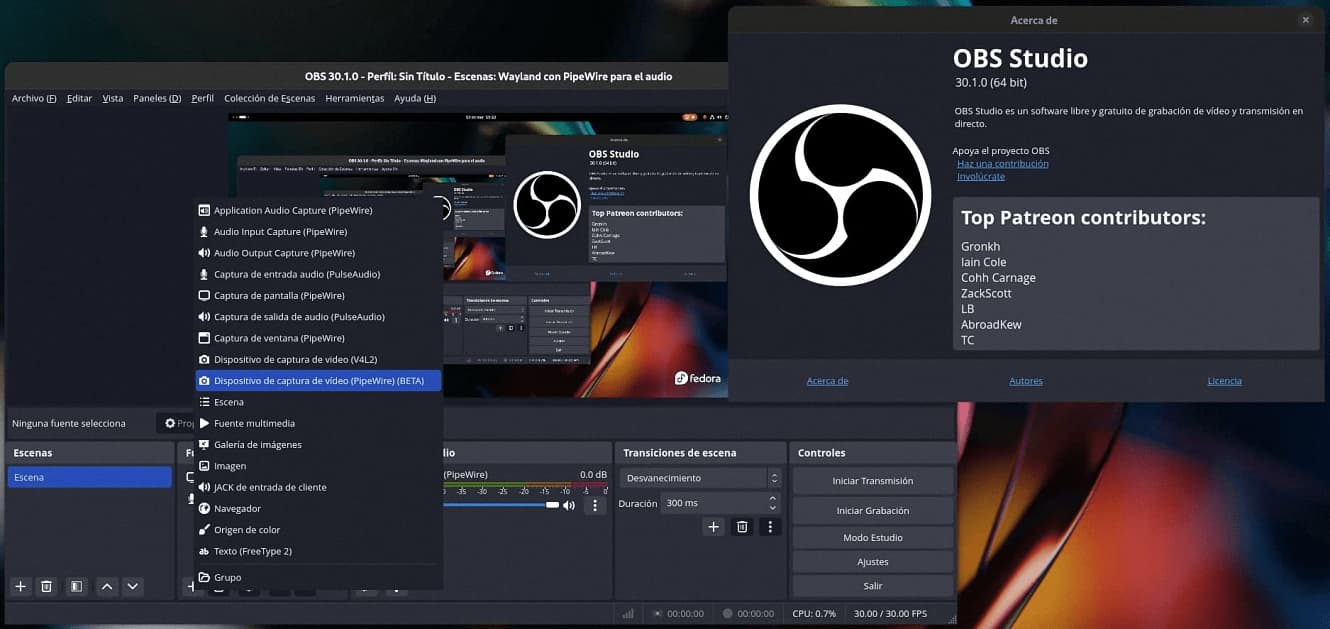Click 30.00 / 30.00 FPS status text
1330x629 pixels.
890,613
